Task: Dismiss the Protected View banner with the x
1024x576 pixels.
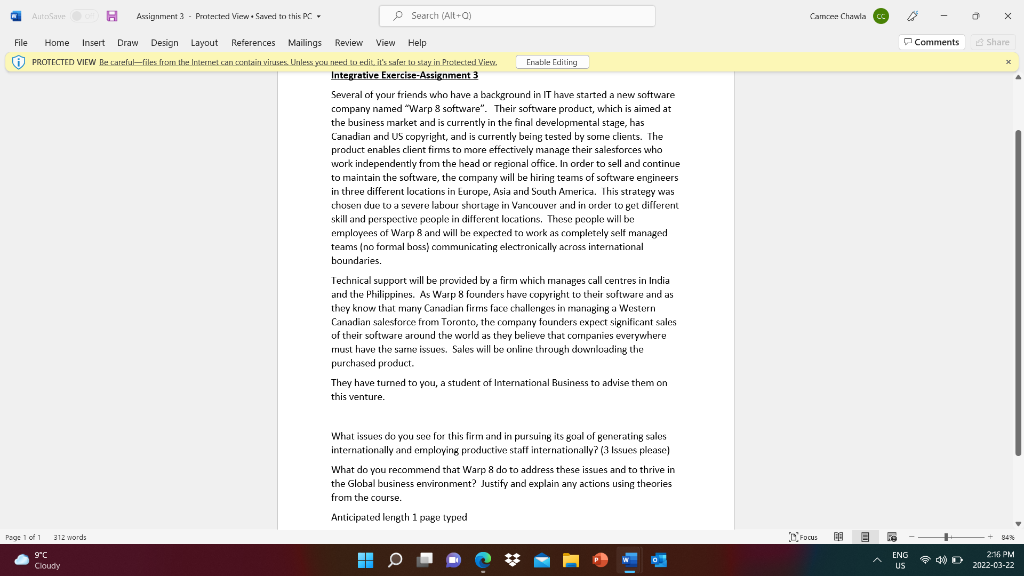Action: [x=1009, y=61]
